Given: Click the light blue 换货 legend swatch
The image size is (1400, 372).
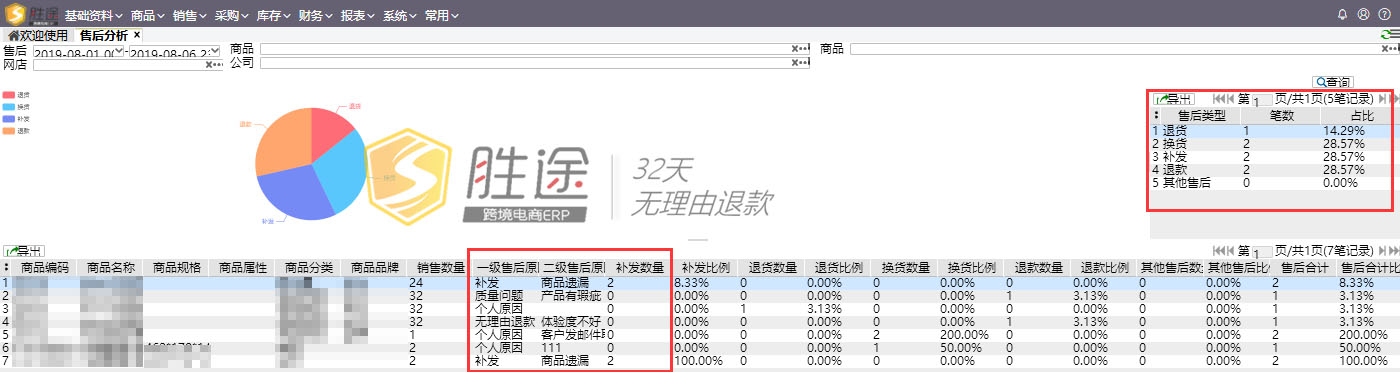Looking at the screenshot, I should pyautogui.click(x=9, y=107).
